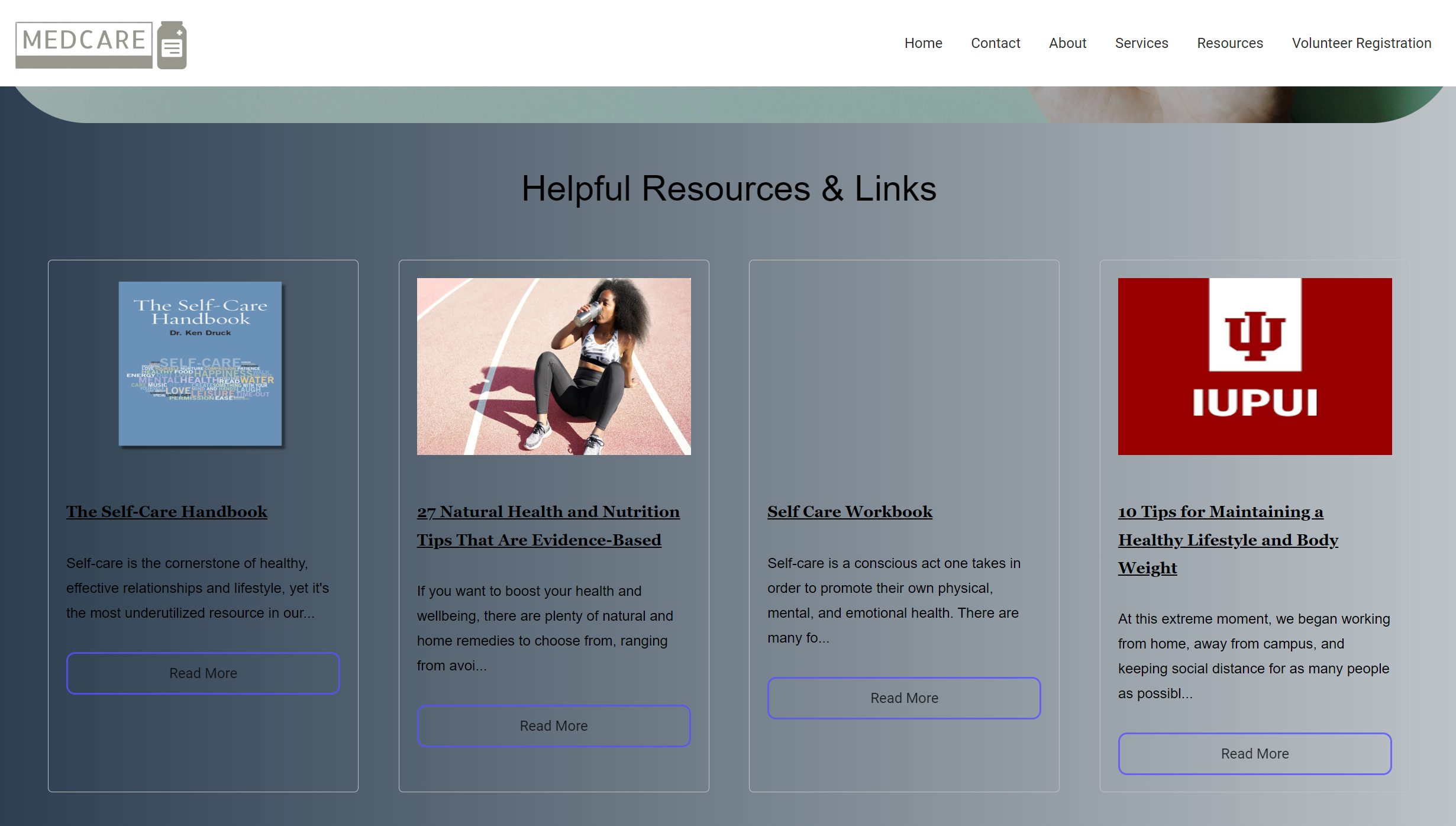Select Services in the navigation bar

click(1141, 43)
